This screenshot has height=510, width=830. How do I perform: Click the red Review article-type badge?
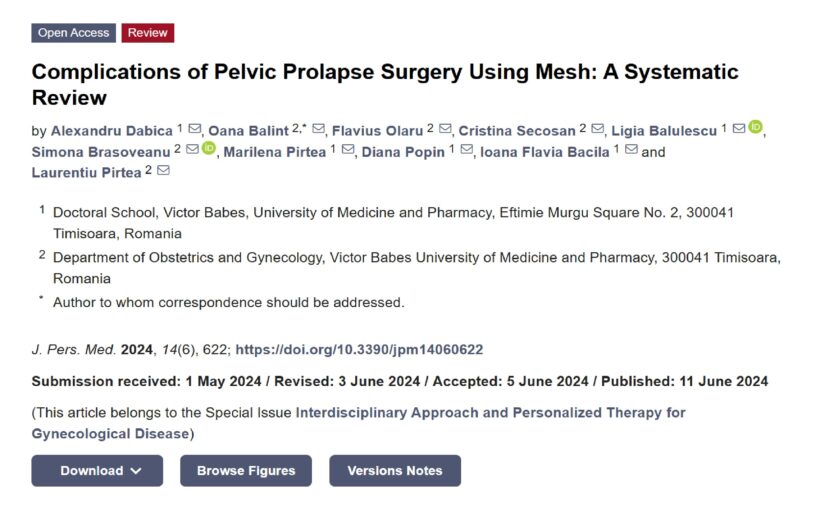[x=148, y=33]
